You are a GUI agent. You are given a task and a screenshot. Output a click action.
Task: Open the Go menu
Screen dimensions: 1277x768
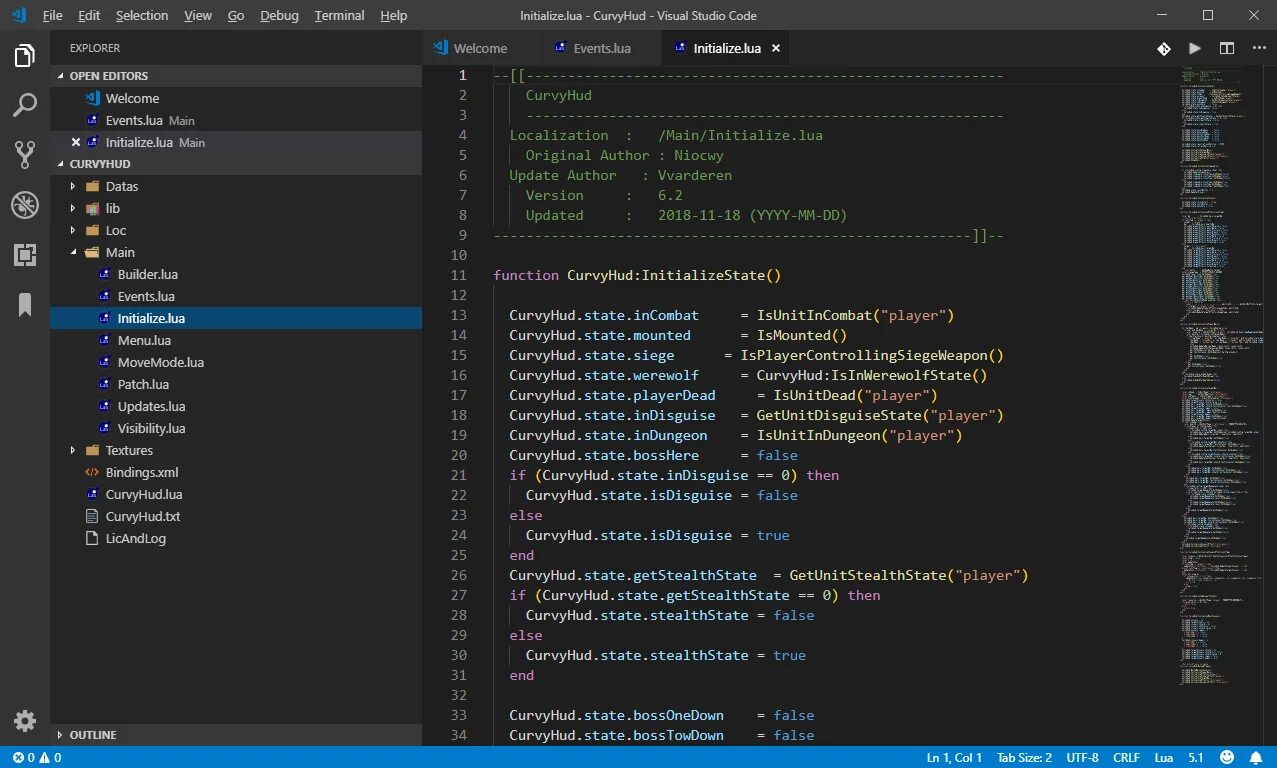coord(236,16)
